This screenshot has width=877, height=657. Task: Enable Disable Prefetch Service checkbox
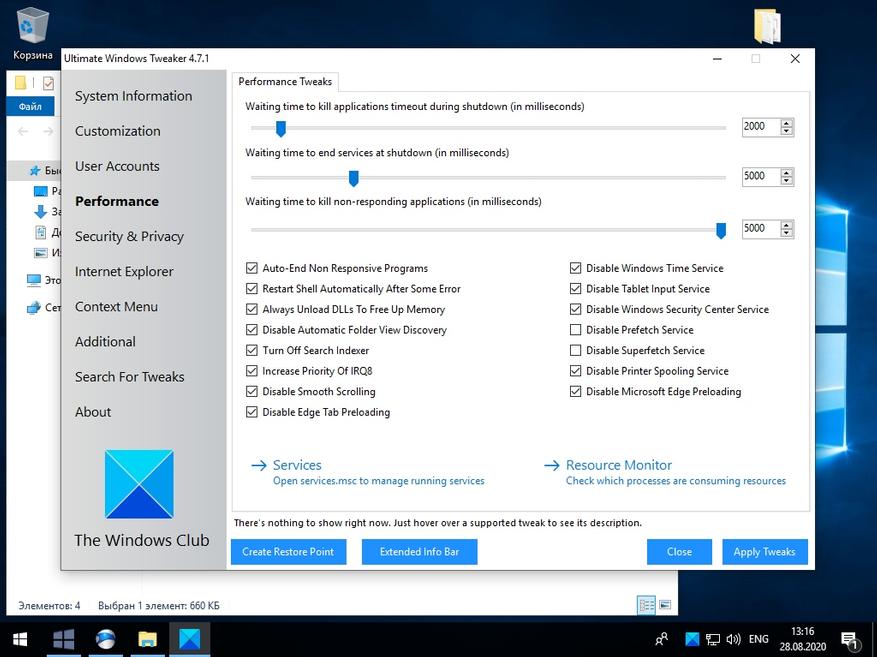[x=575, y=330]
